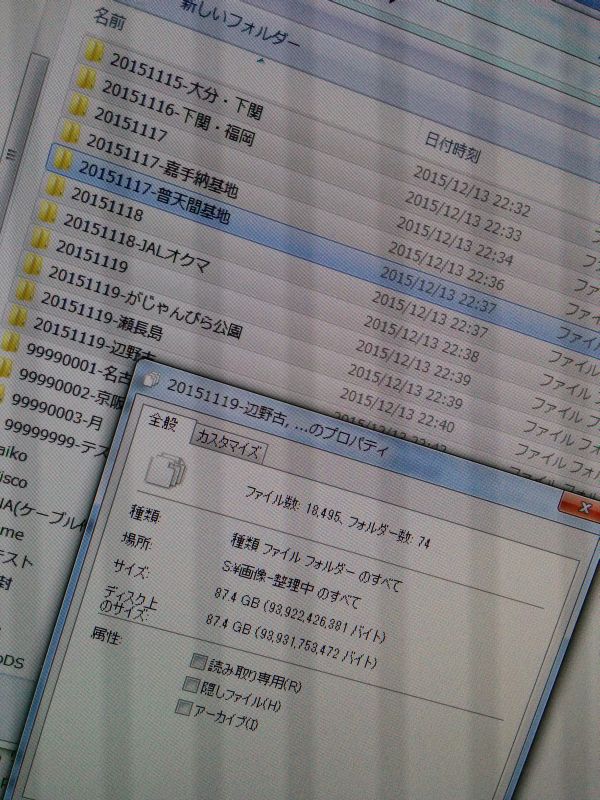This screenshot has height=800, width=600.
Task: Click the multiple-files icon in Properties dialog
Action: [x=165, y=470]
